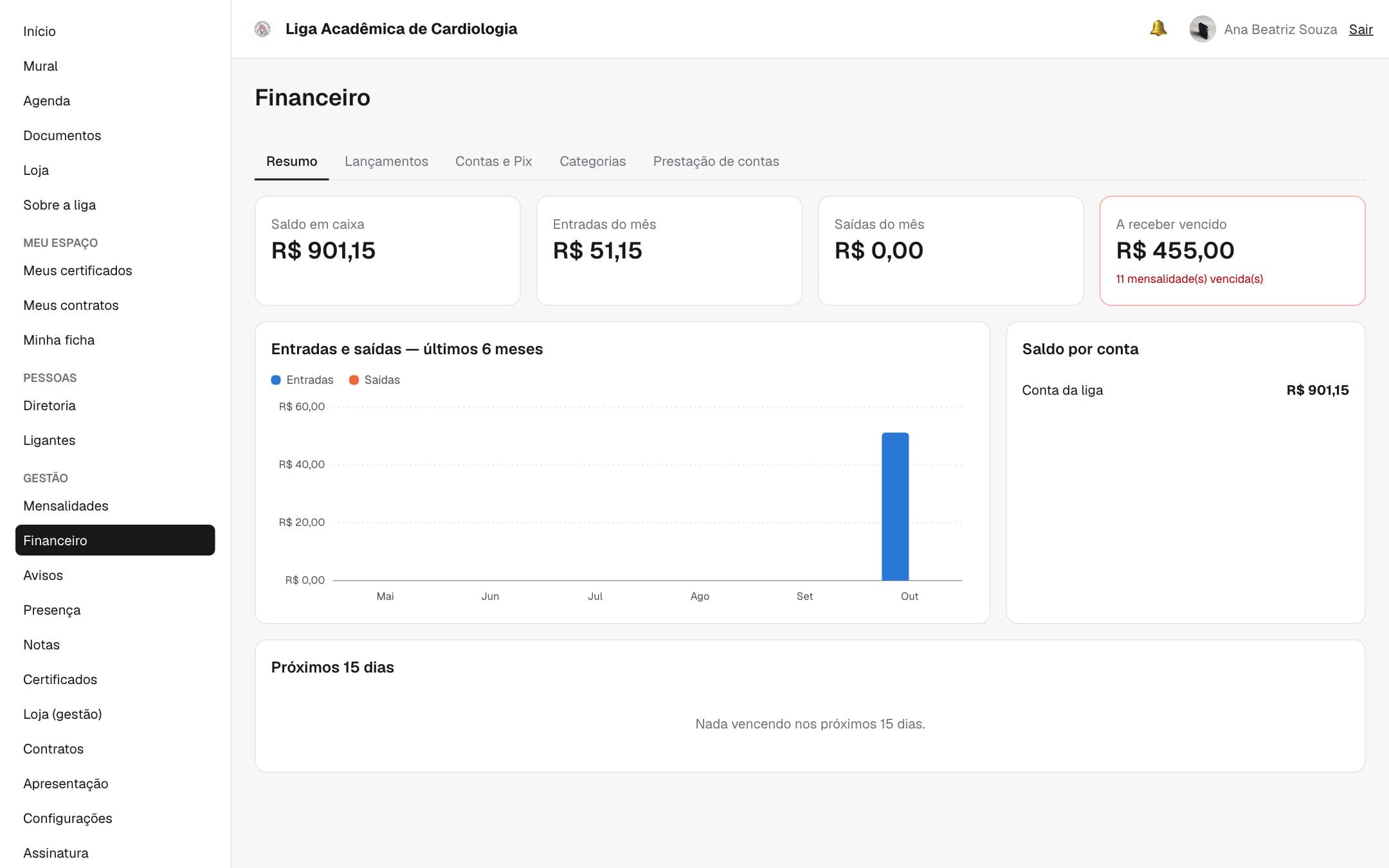Open the Notas page

tap(115, 644)
